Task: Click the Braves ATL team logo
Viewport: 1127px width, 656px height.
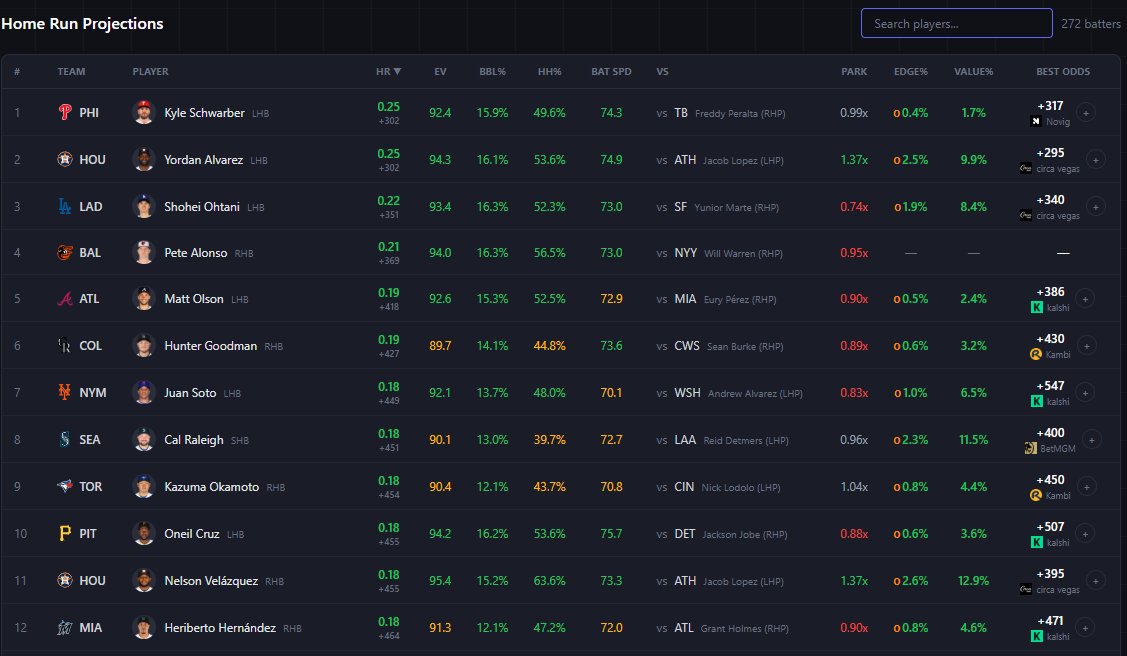Action: coord(65,298)
